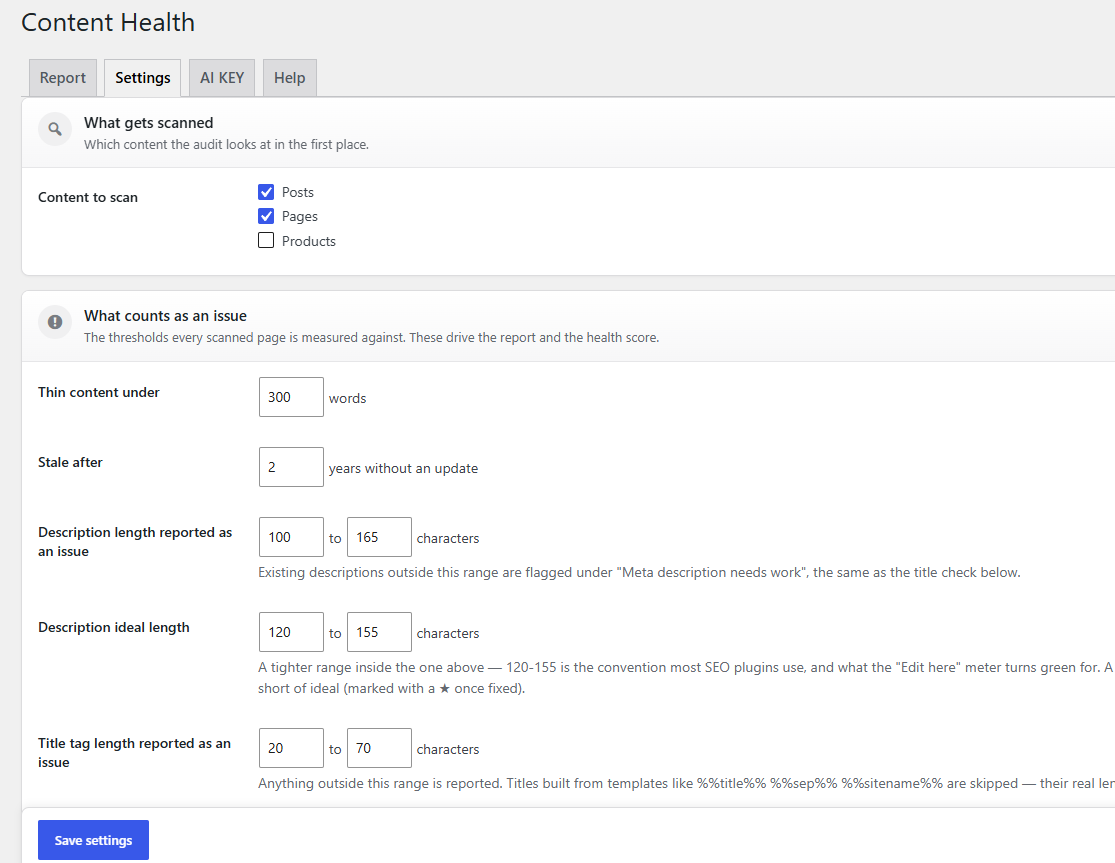Click the words unit text after 300
The height and width of the screenshot is (863, 1115).
click(x=347, y=398)
